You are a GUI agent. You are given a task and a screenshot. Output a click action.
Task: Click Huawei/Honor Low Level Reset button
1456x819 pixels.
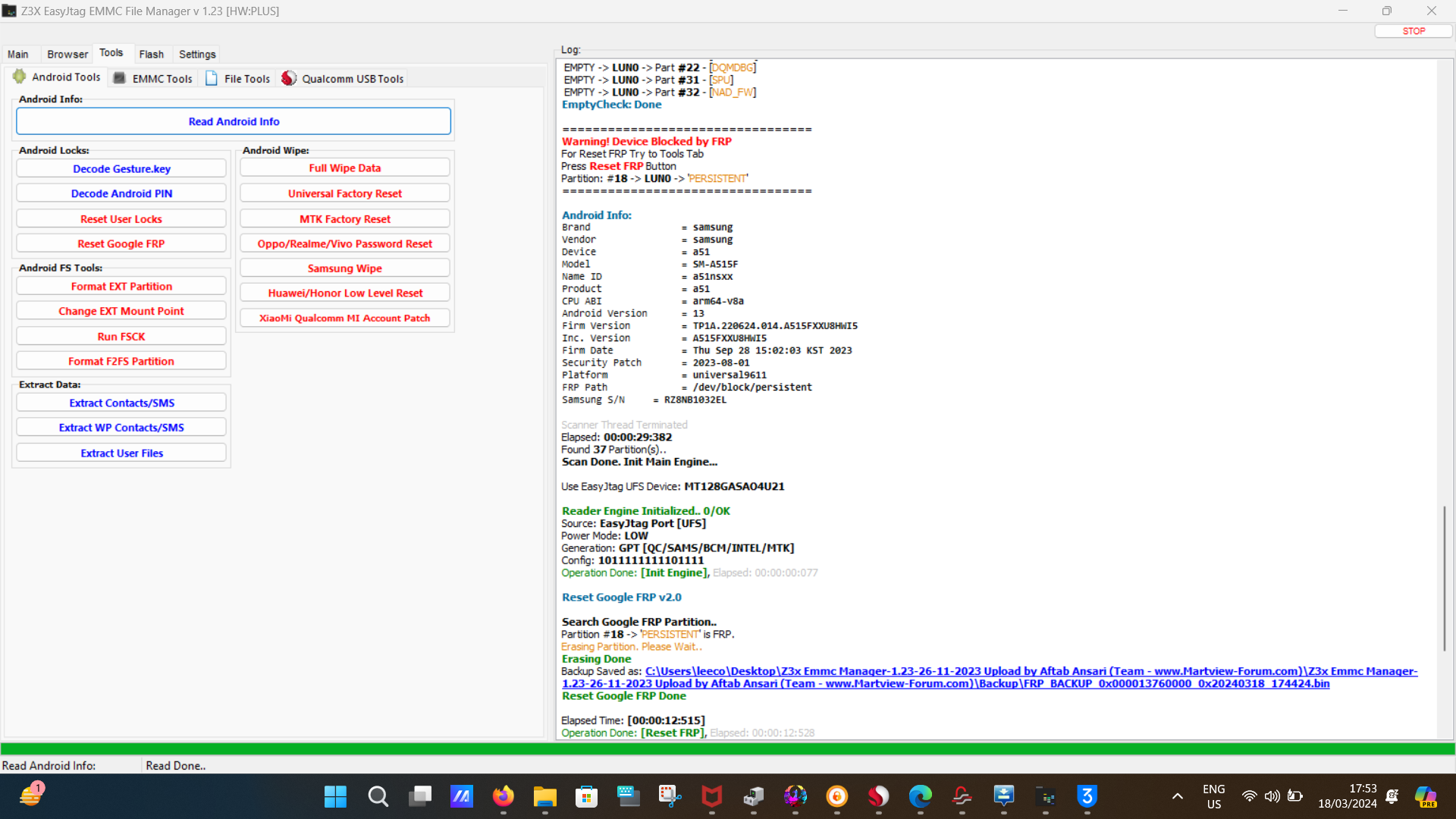(345, 293)
